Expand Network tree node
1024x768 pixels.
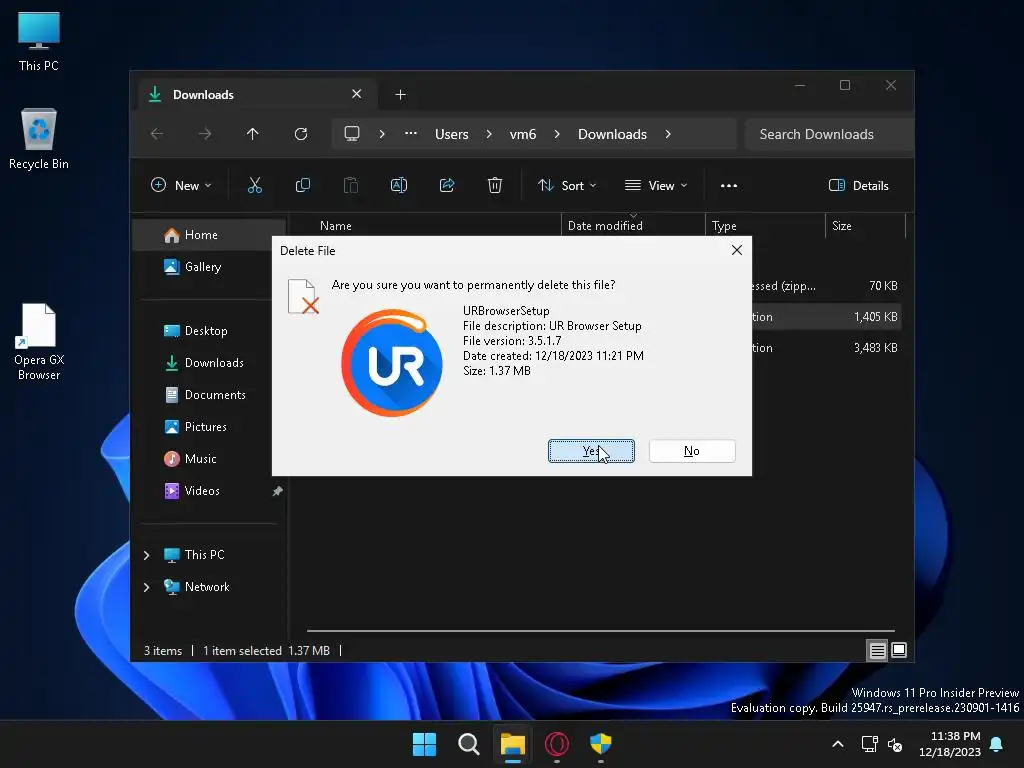coord(146,587)
